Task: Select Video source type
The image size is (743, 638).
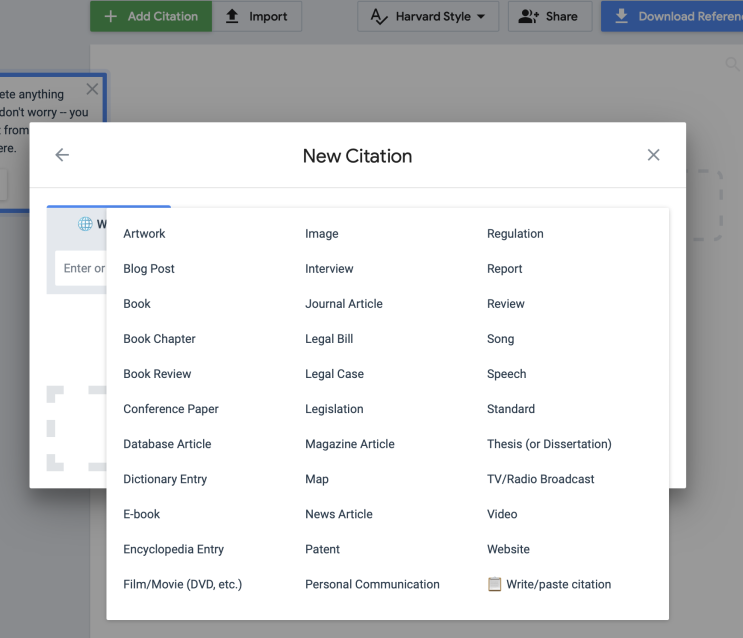Action: point(502,514)
